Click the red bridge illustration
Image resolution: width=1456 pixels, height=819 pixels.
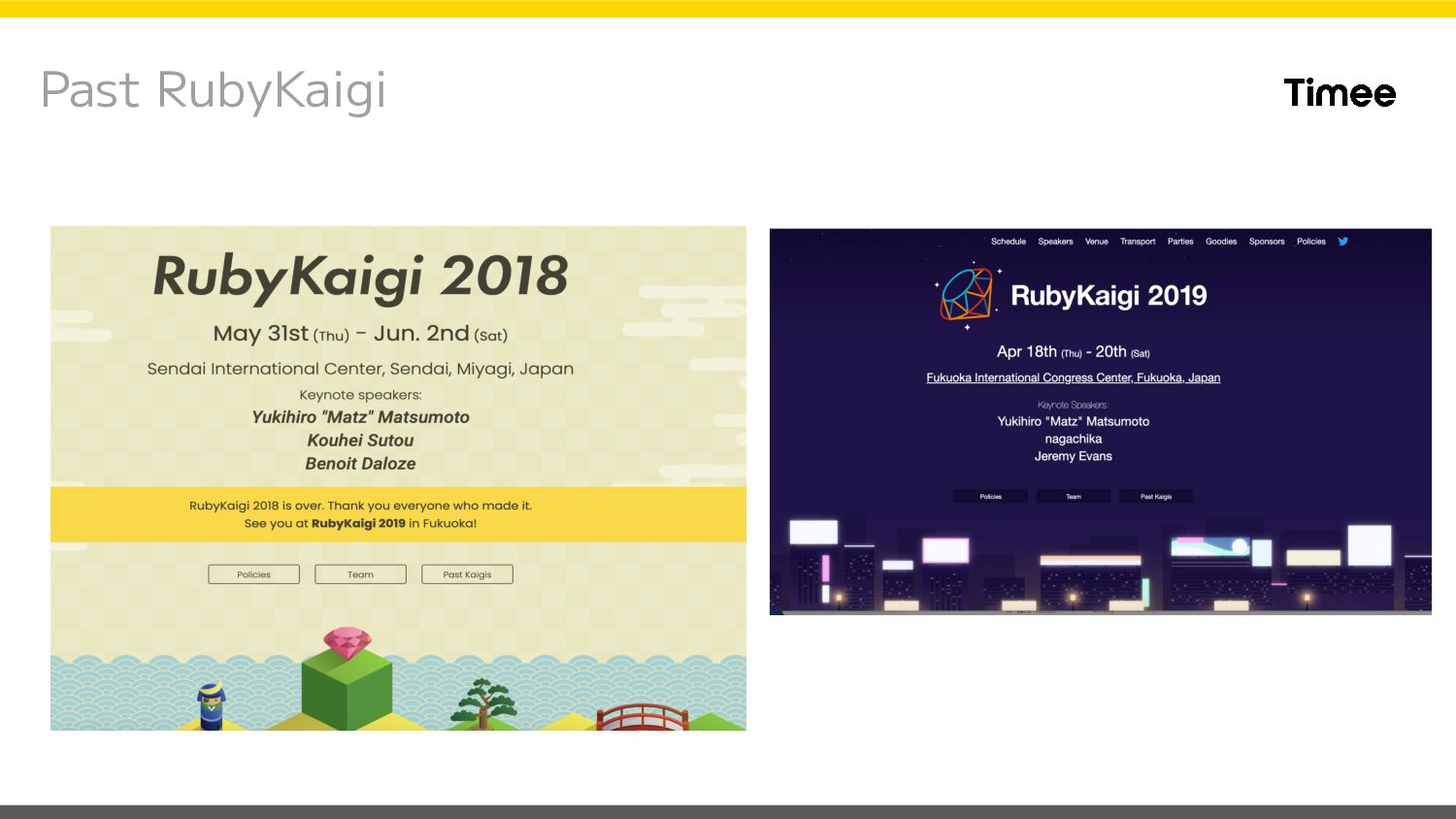pyautogui.click(x=643, y=717)
